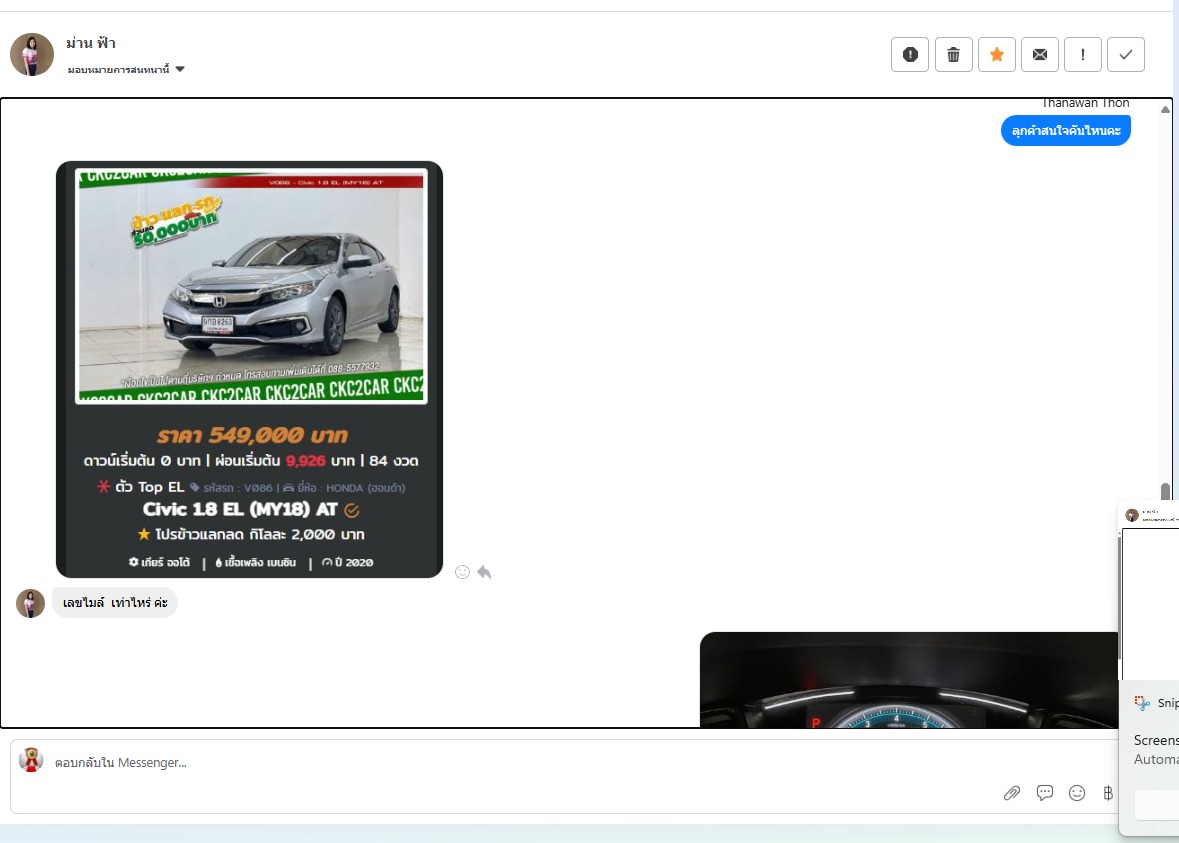
Task: Delete conversation with trash icon
Action: pos(953,54)
